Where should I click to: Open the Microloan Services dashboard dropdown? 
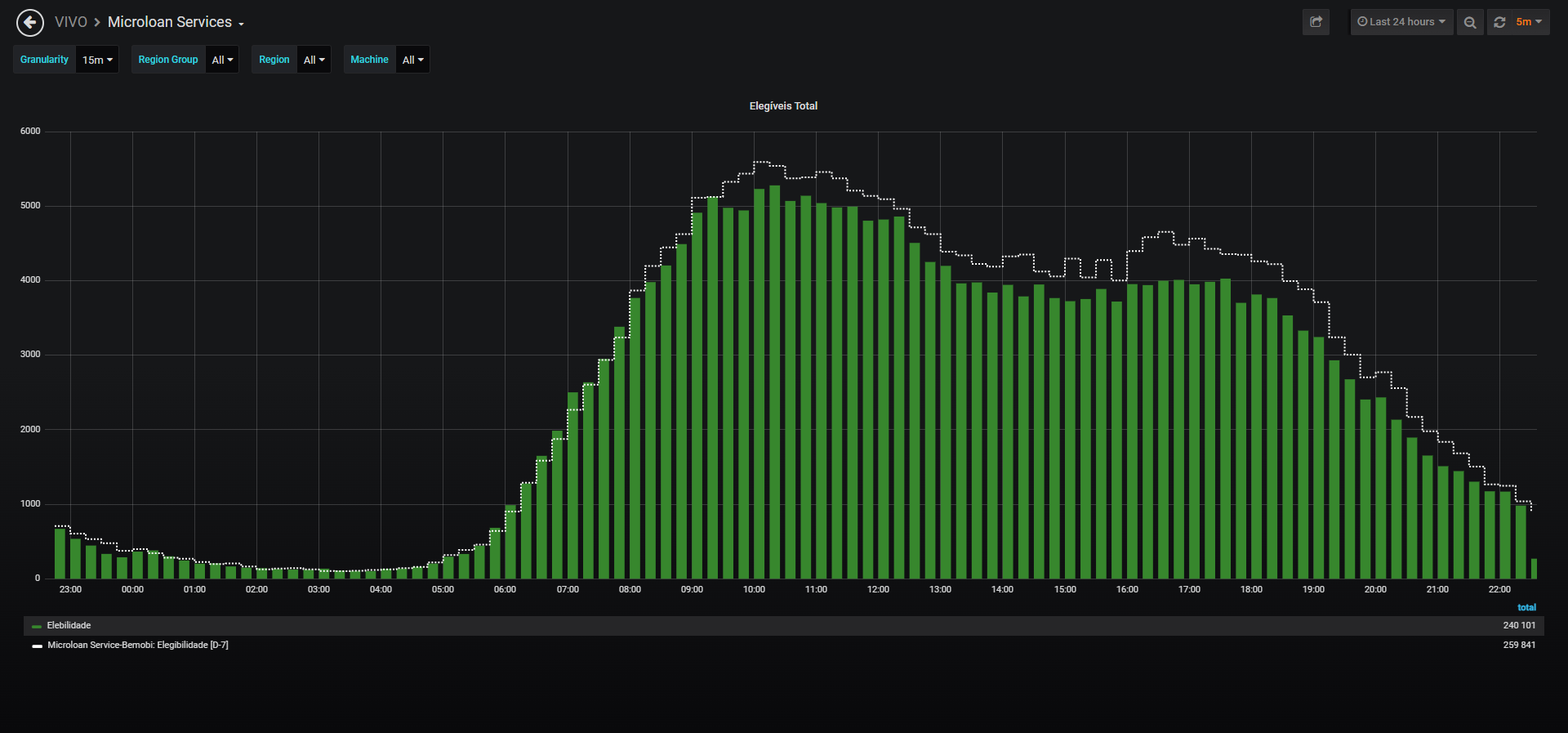(176, 22)
